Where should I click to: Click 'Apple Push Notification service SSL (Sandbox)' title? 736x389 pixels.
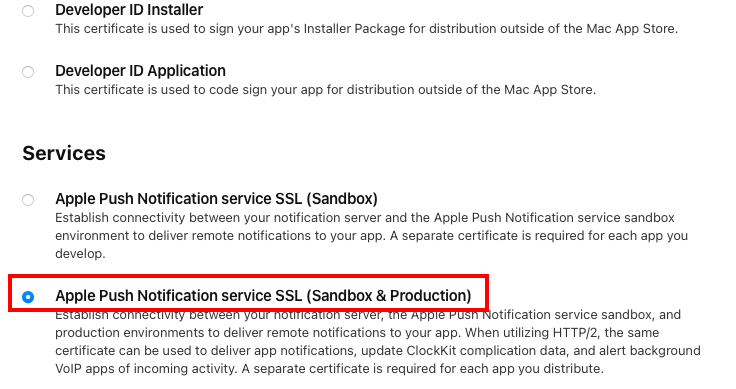[216, 199]
